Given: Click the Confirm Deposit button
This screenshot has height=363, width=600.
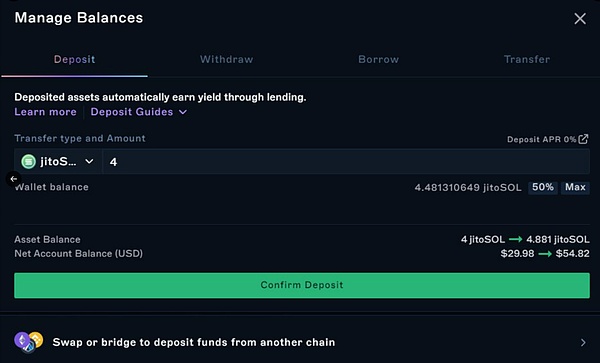Looking at the screenshot, I should tap(302, 285).
